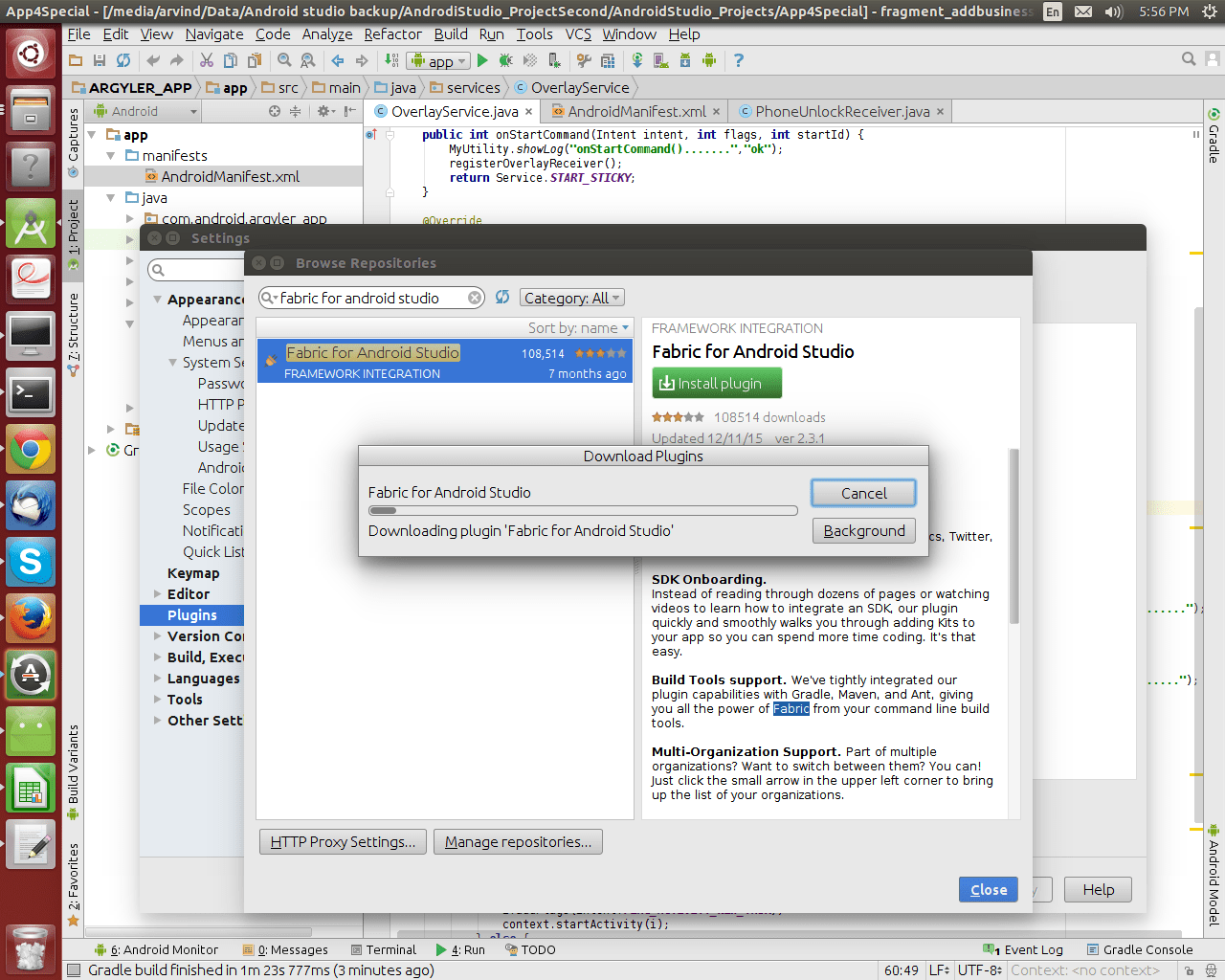Open Manage repositories dialog

[518, 841]
